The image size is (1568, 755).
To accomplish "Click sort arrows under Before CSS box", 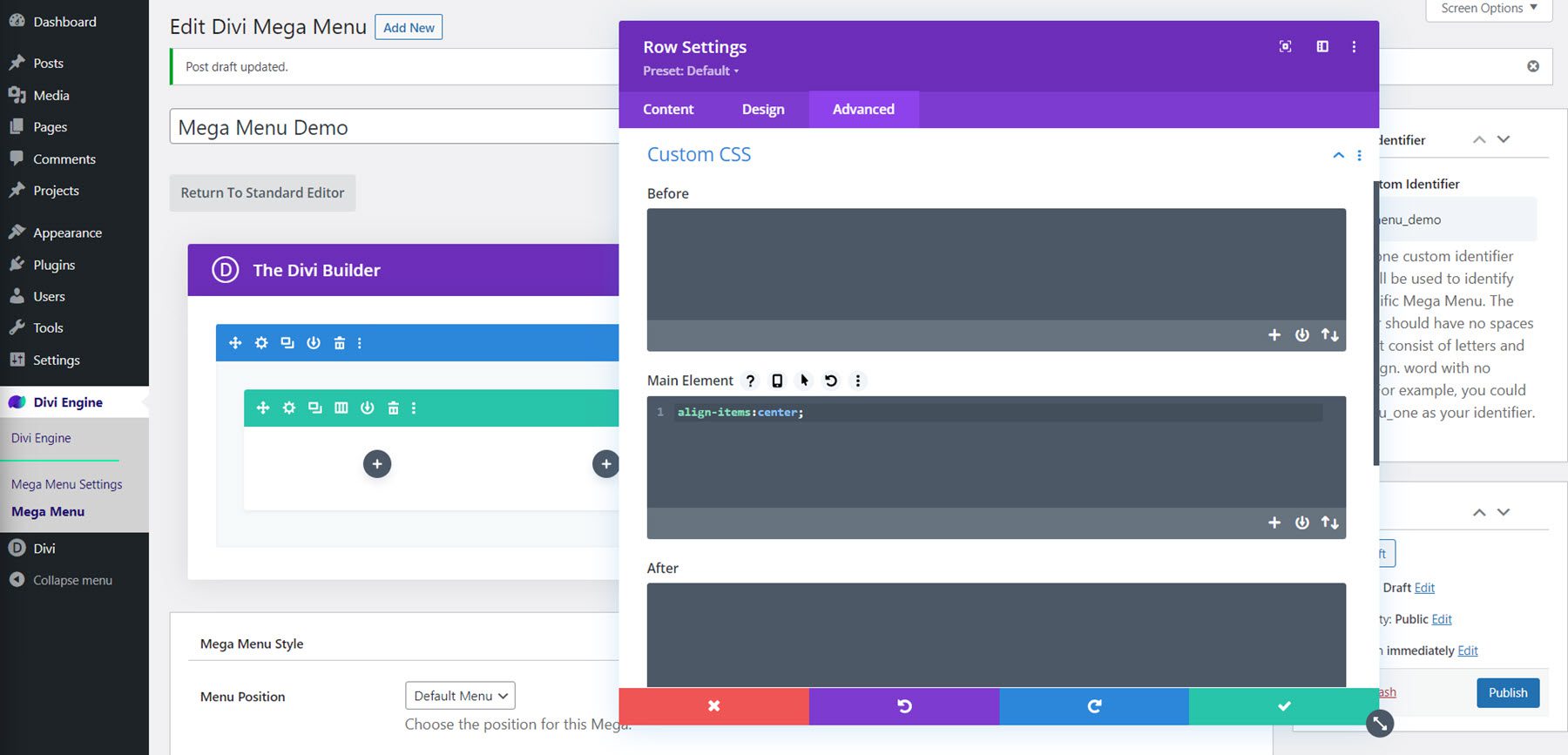I will (x=1330, y=335).
